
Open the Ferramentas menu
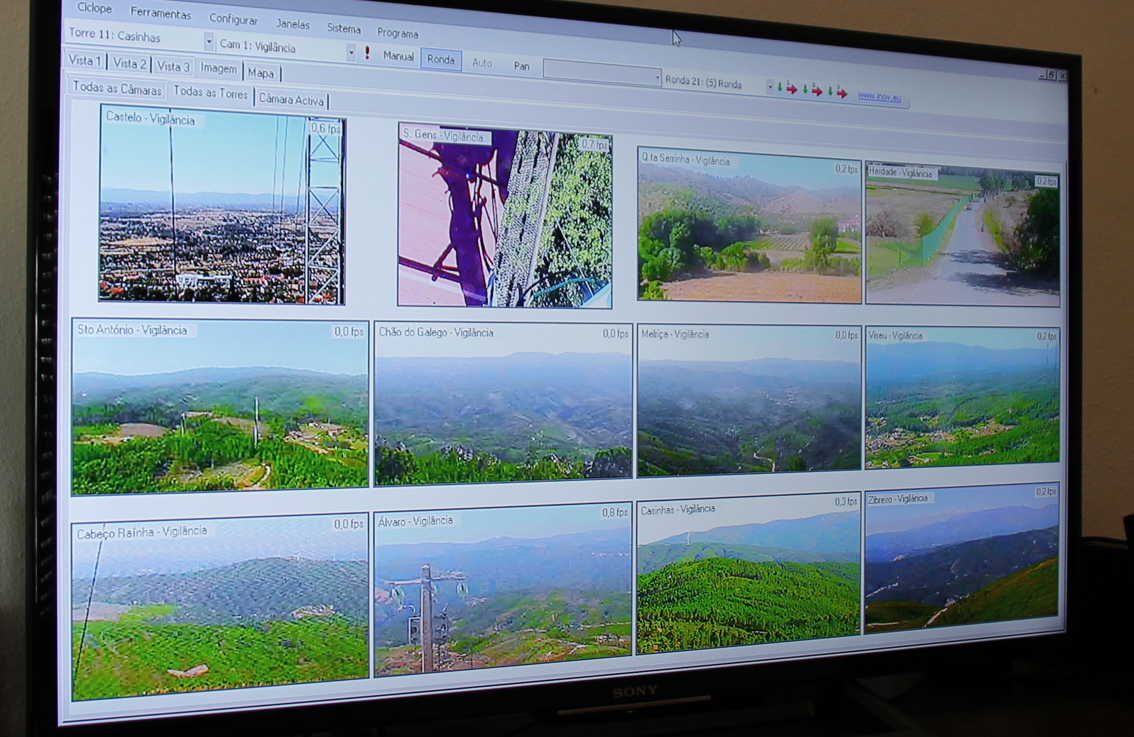(160, 14)
